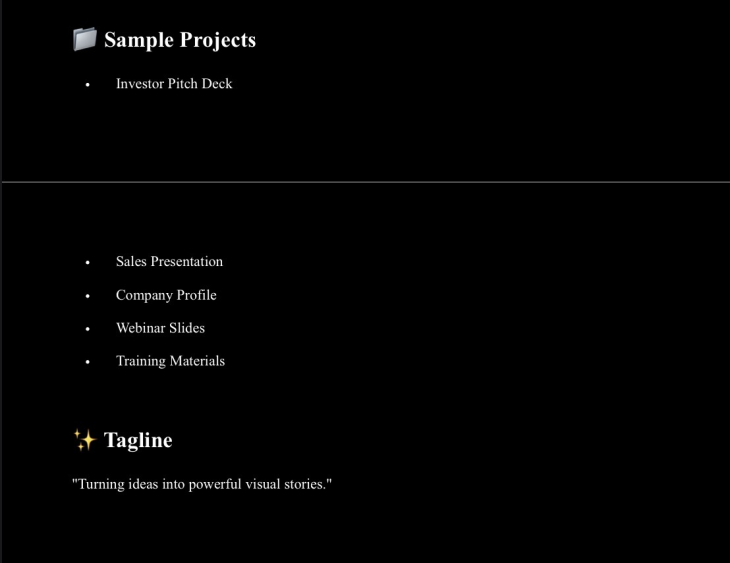The width and height of the screenshot is (730, 563).
Task: Select the "Investor Pitch Deck" list item
Action: [x=174, y=84]
